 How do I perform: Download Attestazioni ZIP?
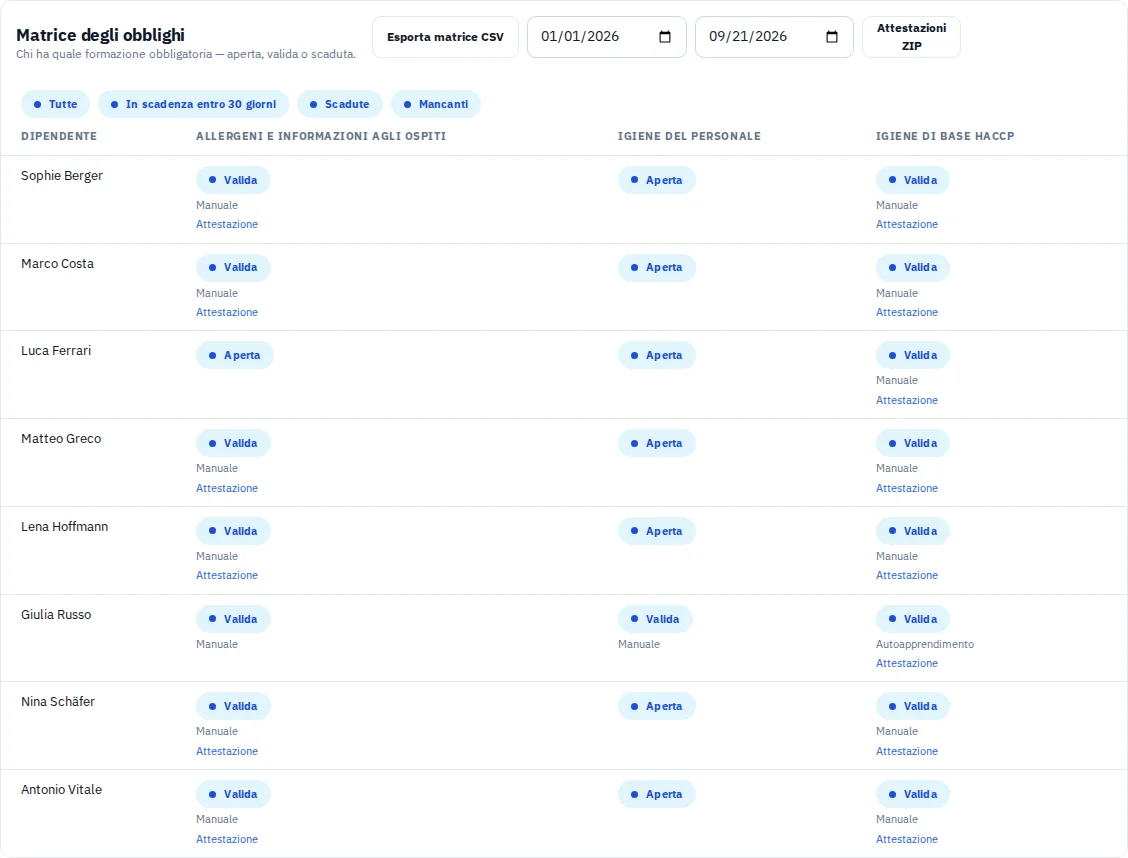click(911, 37)
